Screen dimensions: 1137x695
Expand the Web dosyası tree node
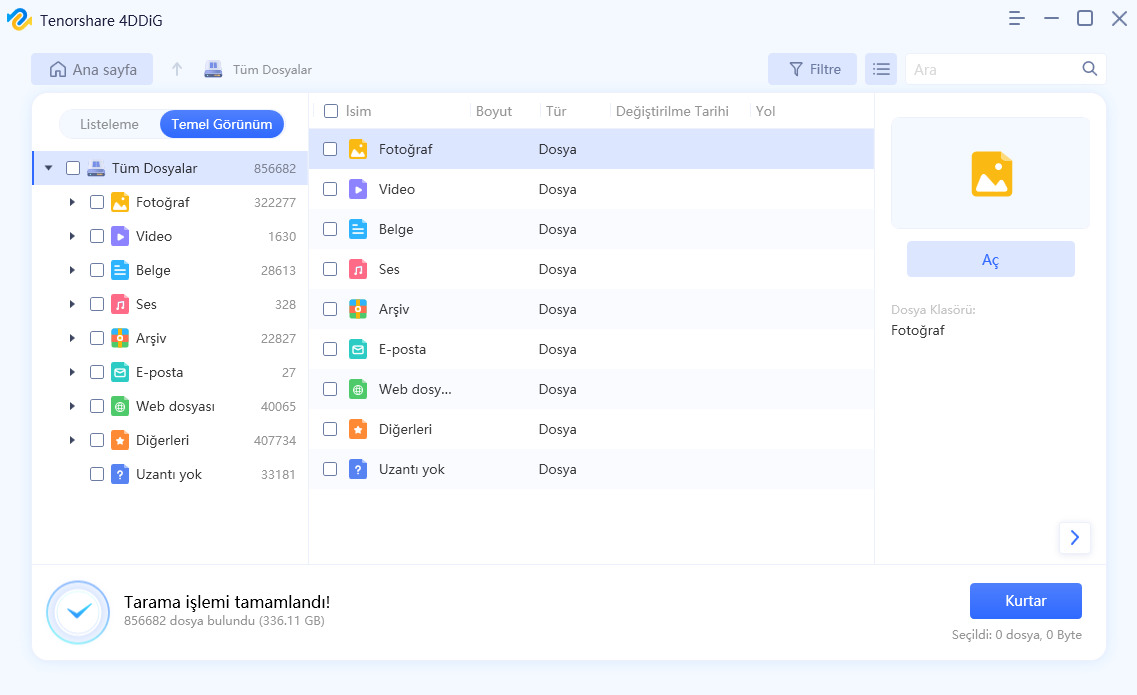click(72, 406)
